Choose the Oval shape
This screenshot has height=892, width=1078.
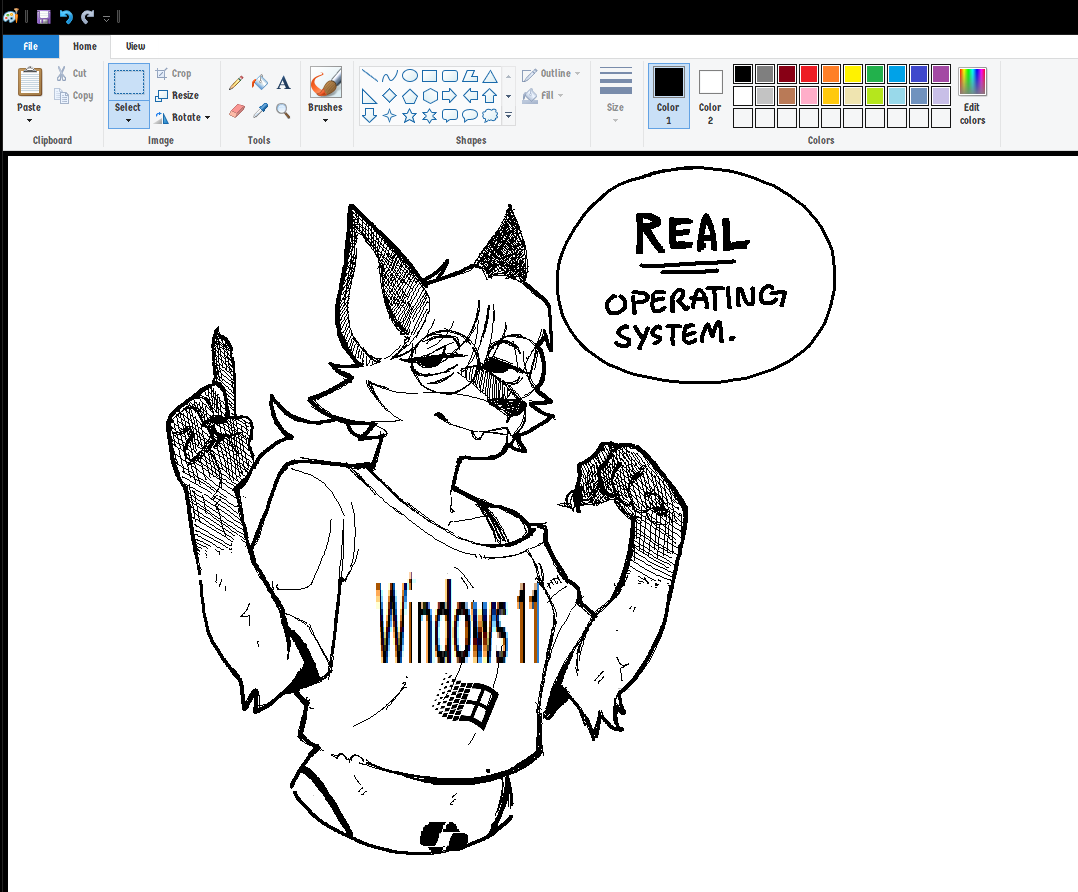(x=410, y=76)
